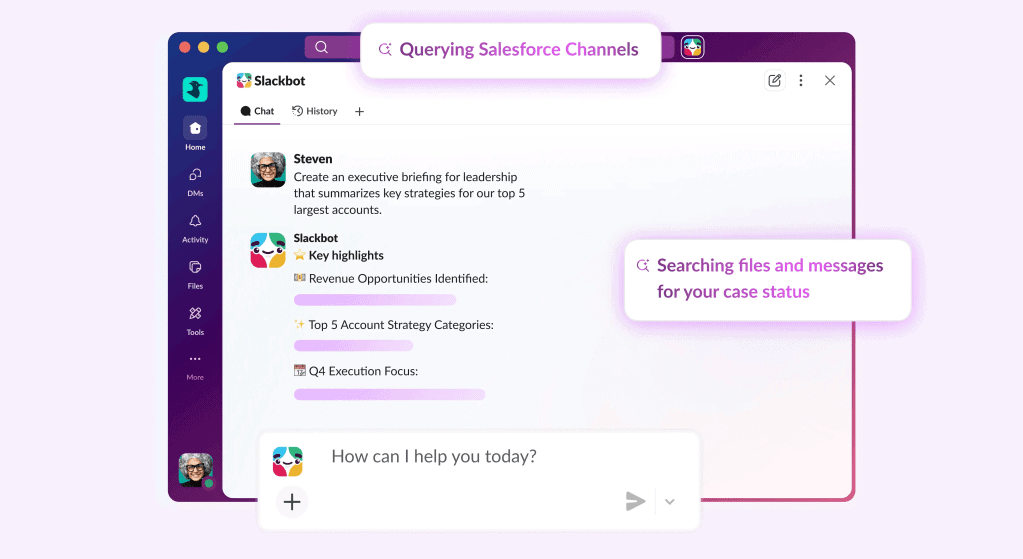Open the More menu in sidebar
This screenshot has height=559, width=1023.
pos(195,367)
